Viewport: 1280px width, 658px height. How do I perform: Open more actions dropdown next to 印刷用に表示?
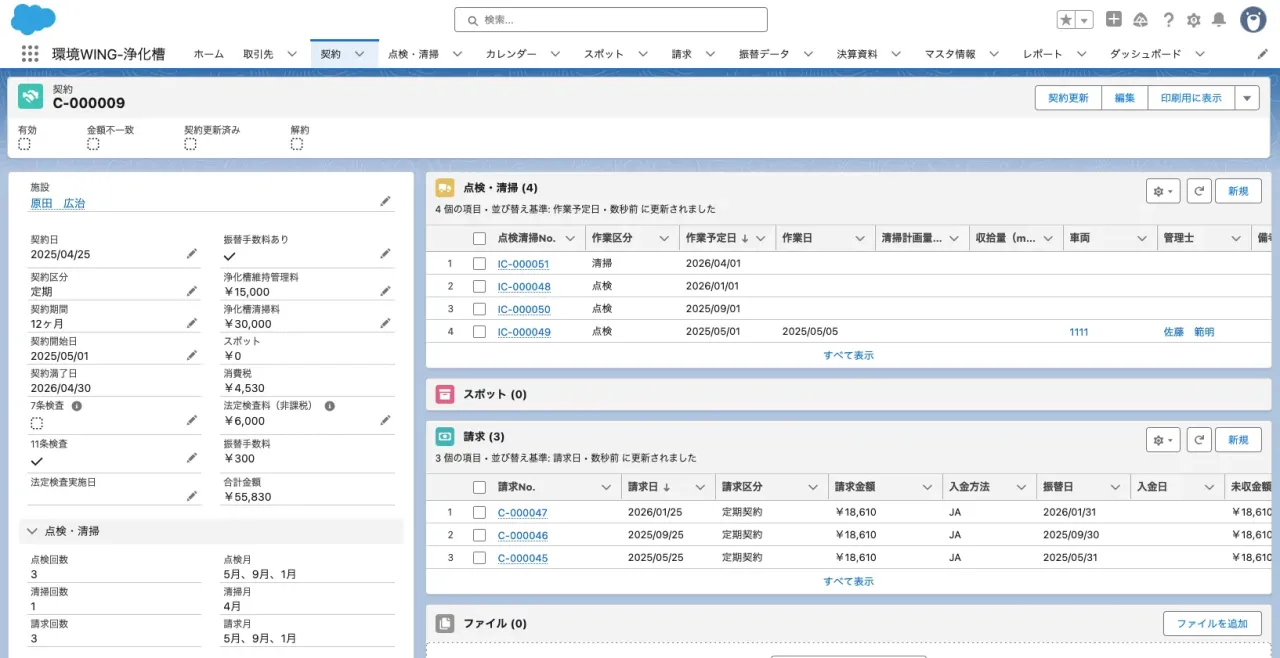pos(1247,98)
